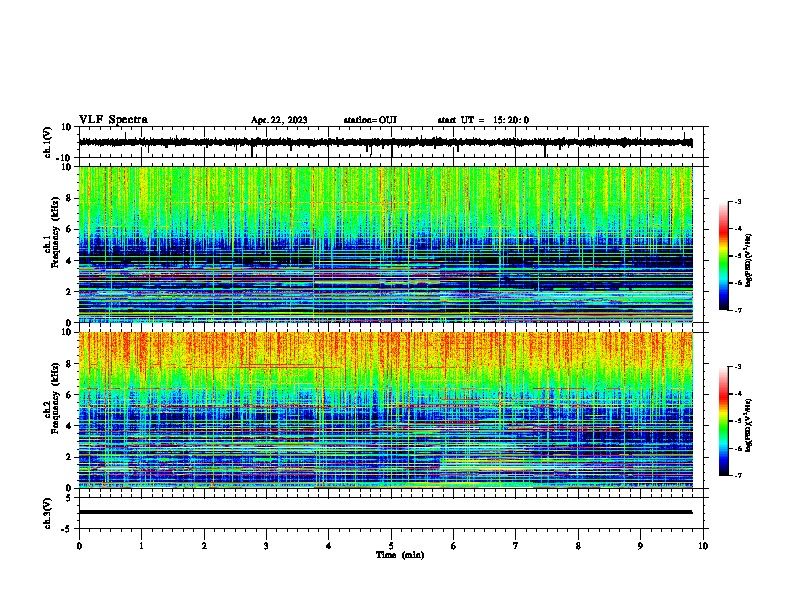Screen dimensions: 792x612
Task: Click the "VLF Spectra" title text
Action: point(113,120)
